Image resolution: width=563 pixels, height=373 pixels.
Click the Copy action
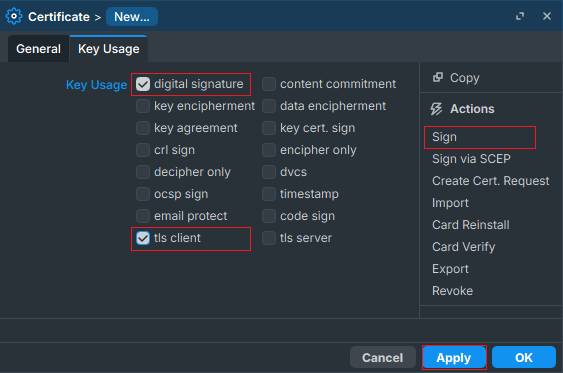click(x=465, y=78)
